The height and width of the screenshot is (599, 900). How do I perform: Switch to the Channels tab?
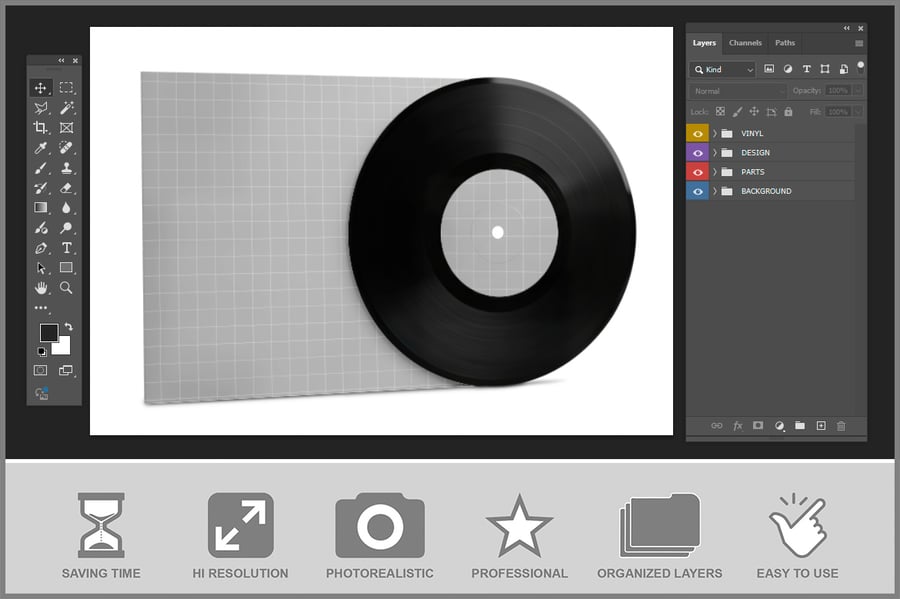(x=745, y=43)
